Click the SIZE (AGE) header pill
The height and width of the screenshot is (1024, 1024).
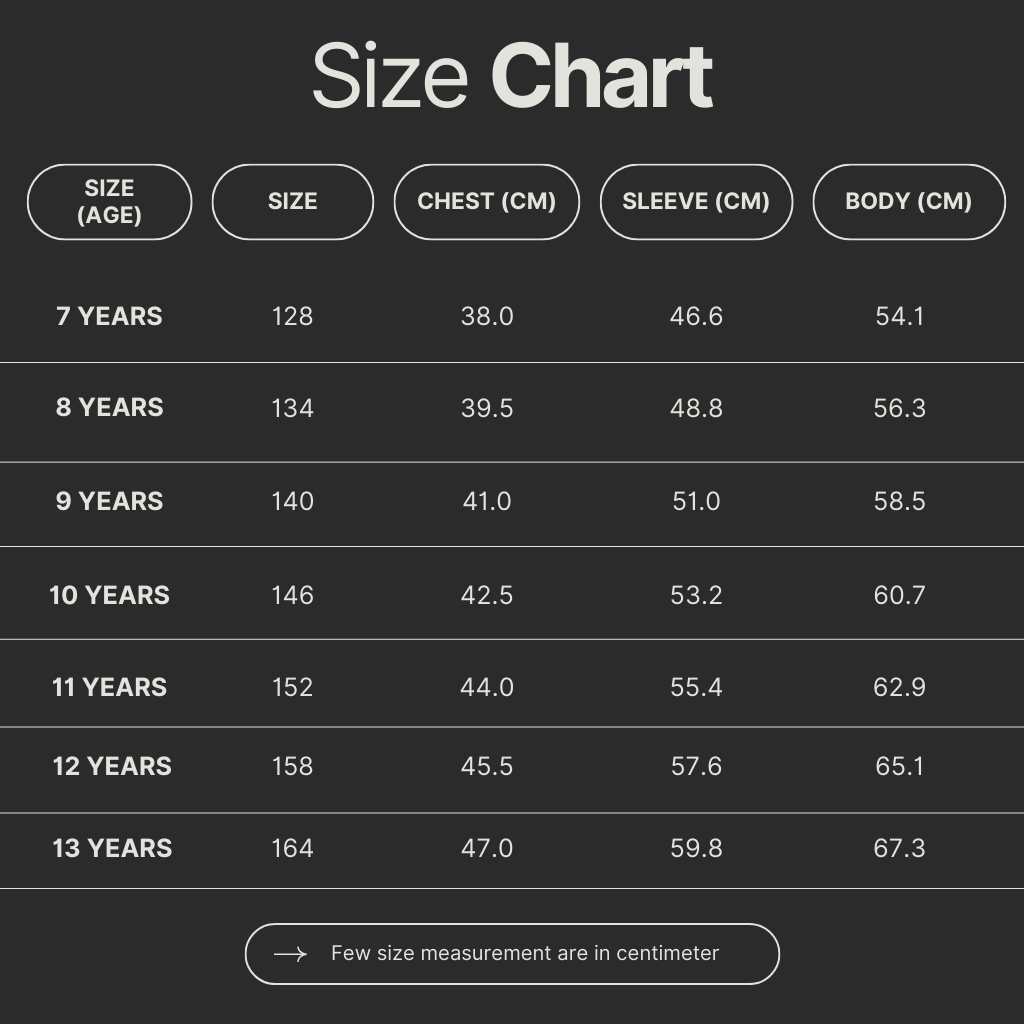[109, 202]
